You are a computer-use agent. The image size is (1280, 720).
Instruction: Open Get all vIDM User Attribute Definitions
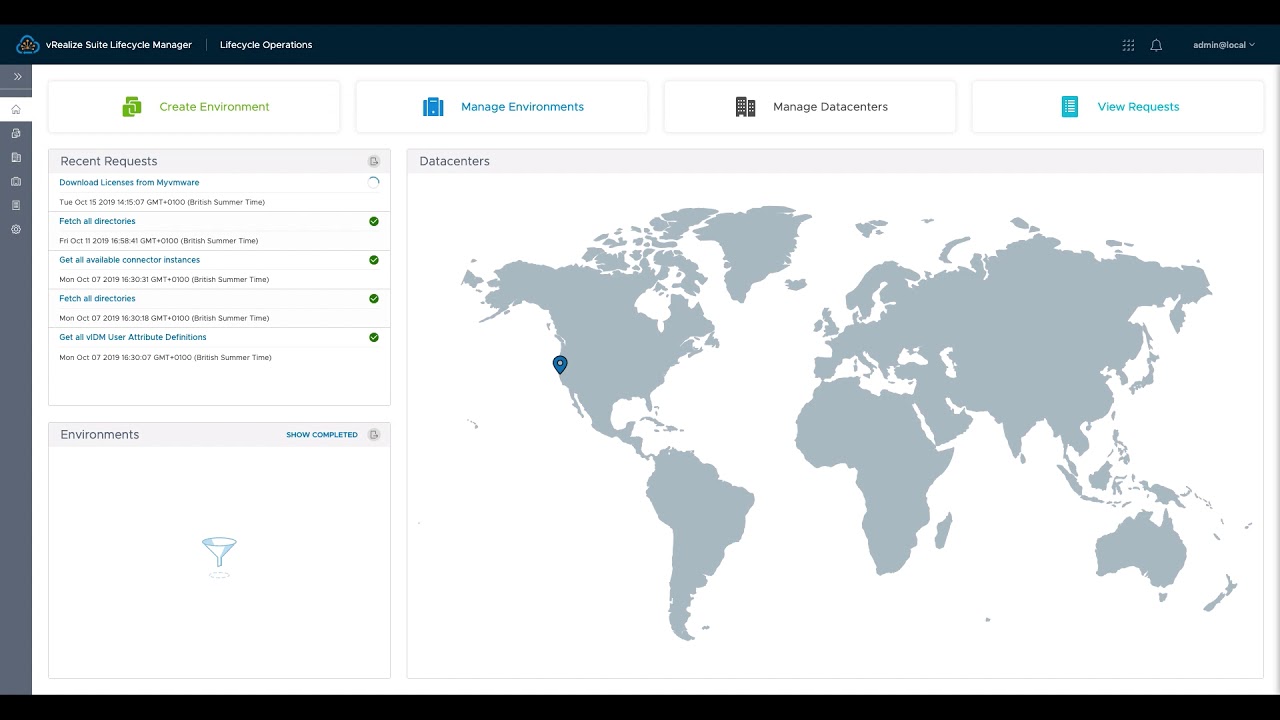[133, 338]
